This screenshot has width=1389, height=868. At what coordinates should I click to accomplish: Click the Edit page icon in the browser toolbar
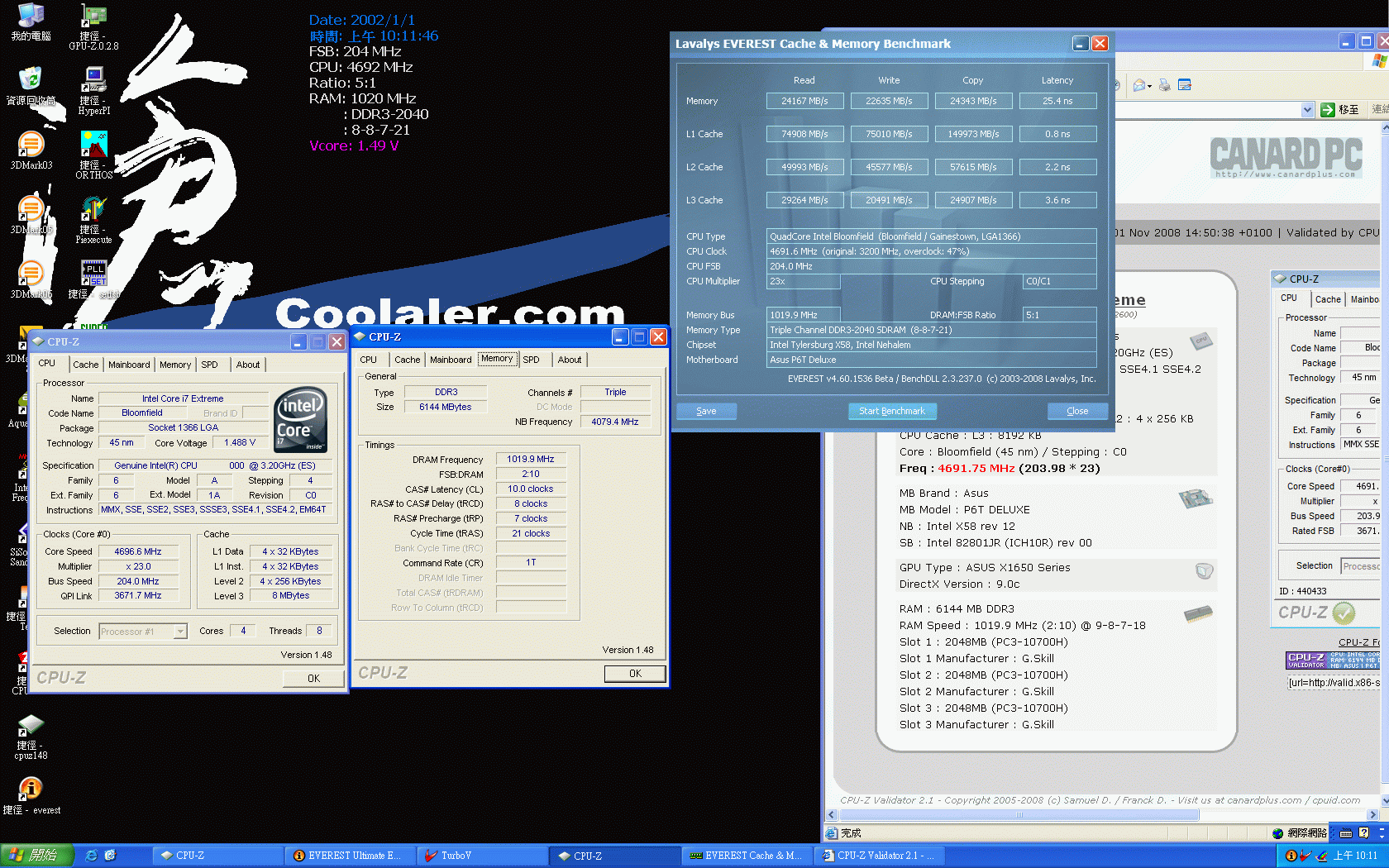click(1185, 85)
